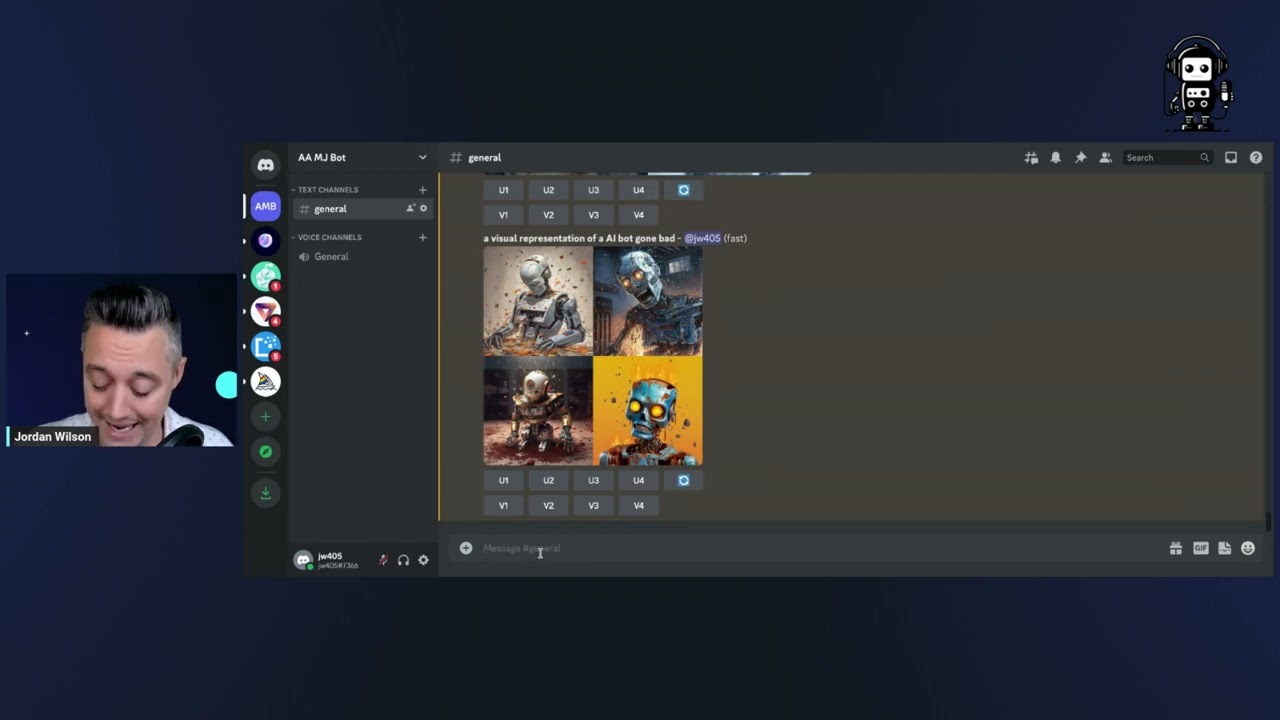This screenshot has width=1280, height=720.
Task: Click U4 in the upper message row
Action: (638, 190)
